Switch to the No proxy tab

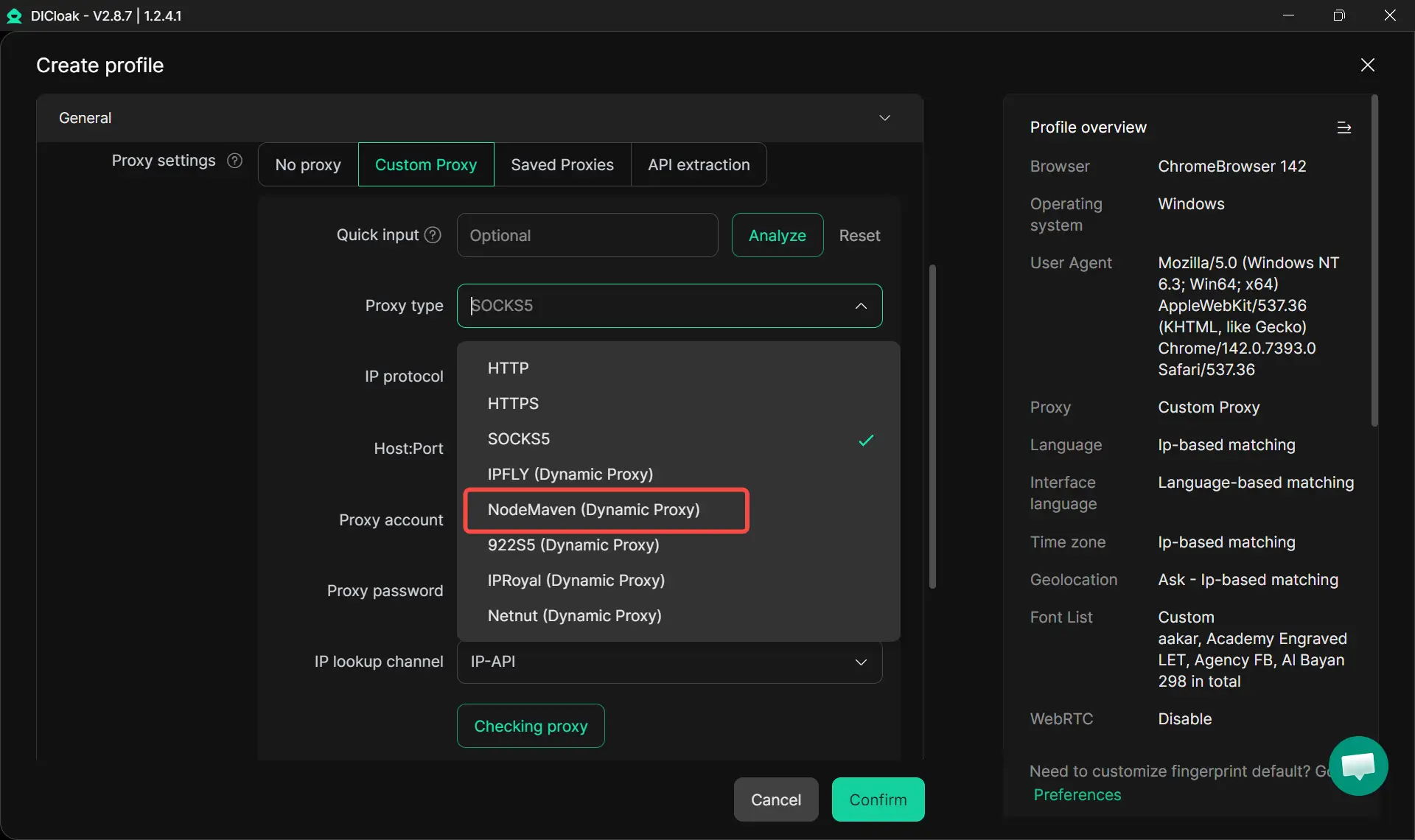coord(308,164)
